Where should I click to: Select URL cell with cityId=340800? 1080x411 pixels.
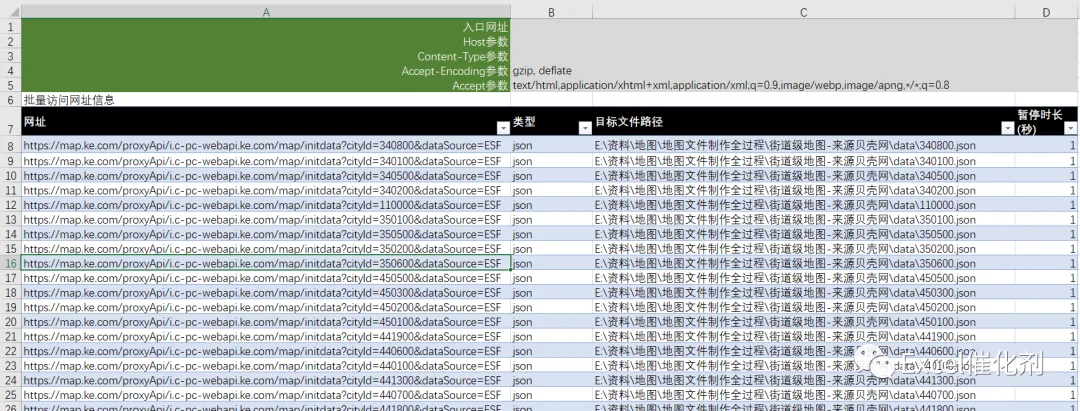point(267,146)
